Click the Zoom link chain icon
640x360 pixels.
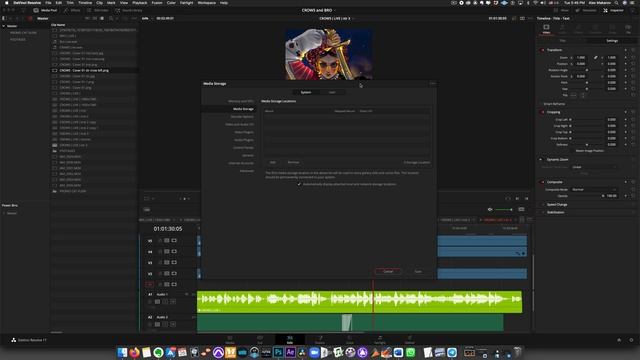point(596,58)
